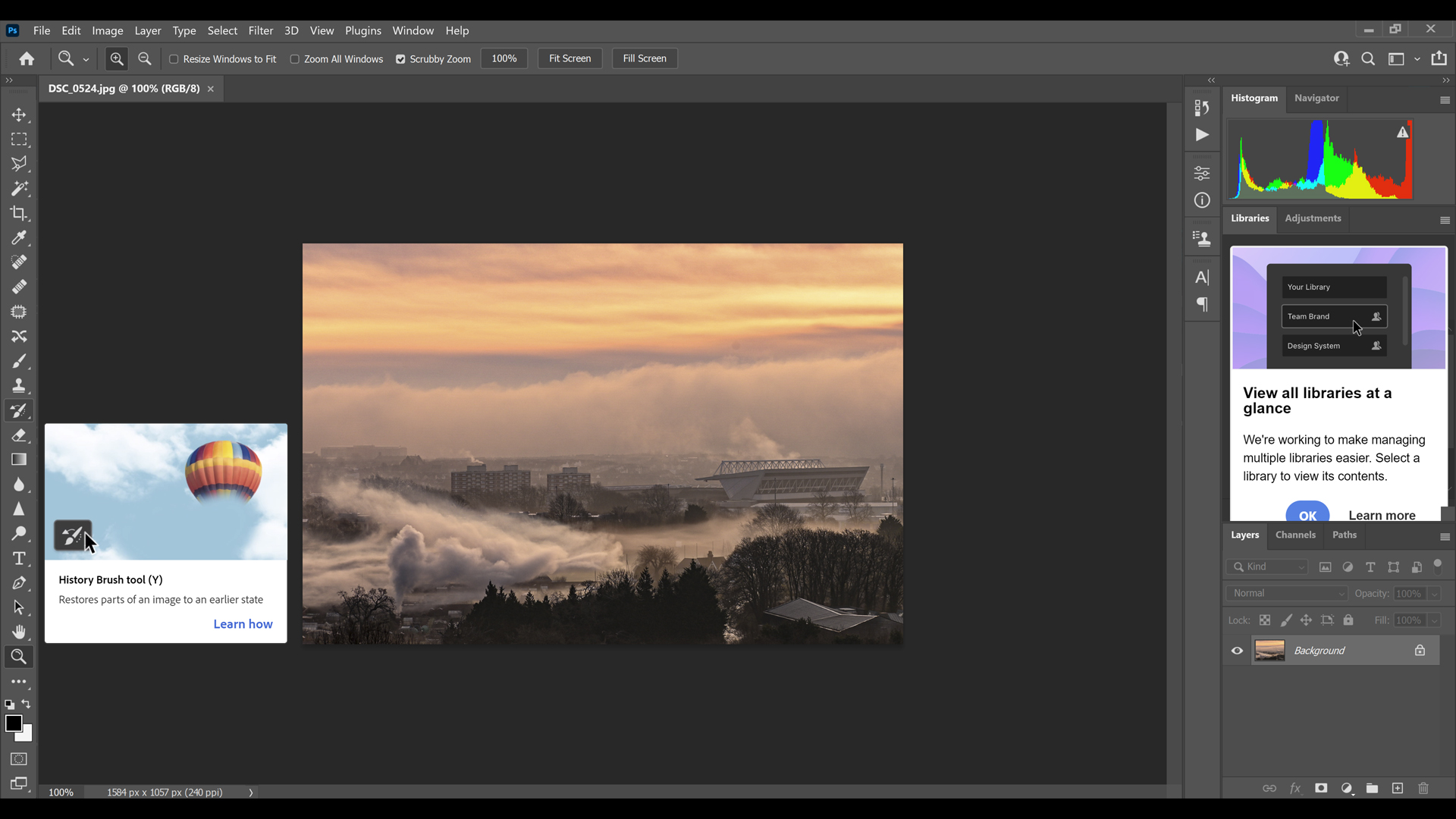Select the Crop tool in the toolbar
This screenshot has height=819, width=1456.
19,213
